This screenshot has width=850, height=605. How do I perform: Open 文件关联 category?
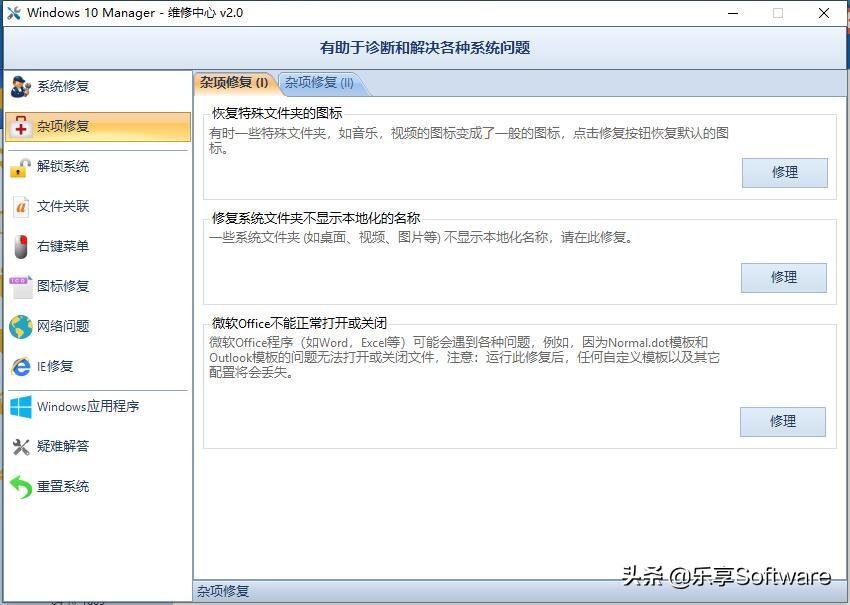[98, 207]
